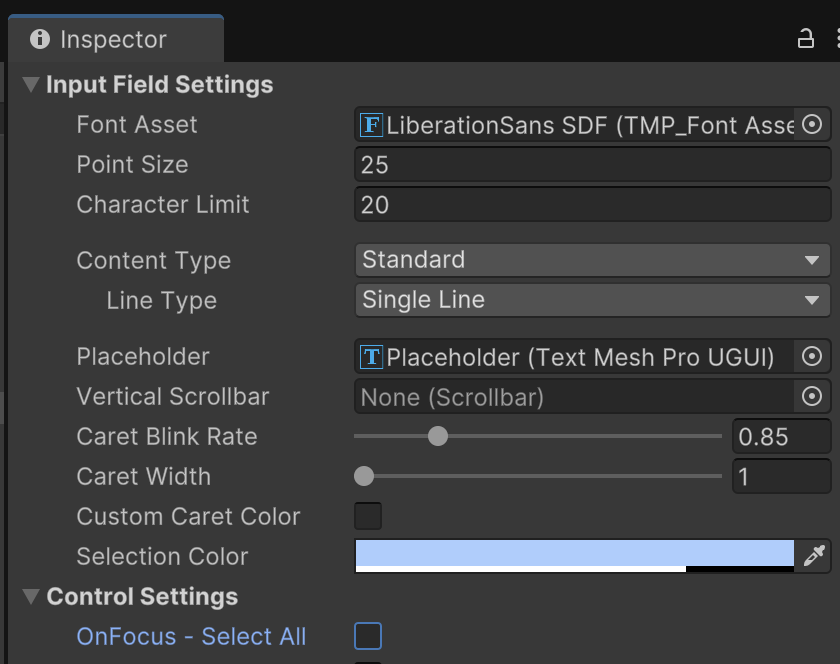Click the Selection Color eyedropper icon
840x664 pixels.
[812, 556]
